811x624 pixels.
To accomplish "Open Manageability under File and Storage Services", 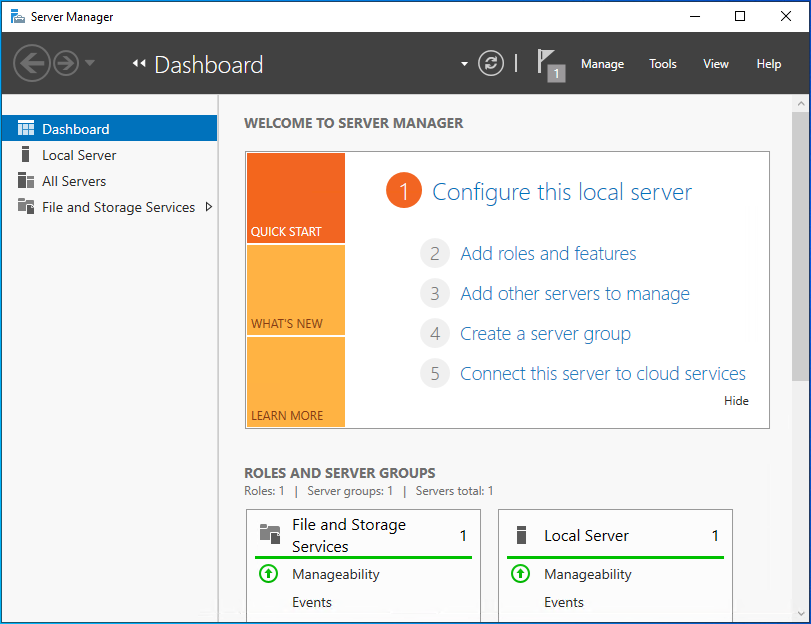I will tap(336, 574).
